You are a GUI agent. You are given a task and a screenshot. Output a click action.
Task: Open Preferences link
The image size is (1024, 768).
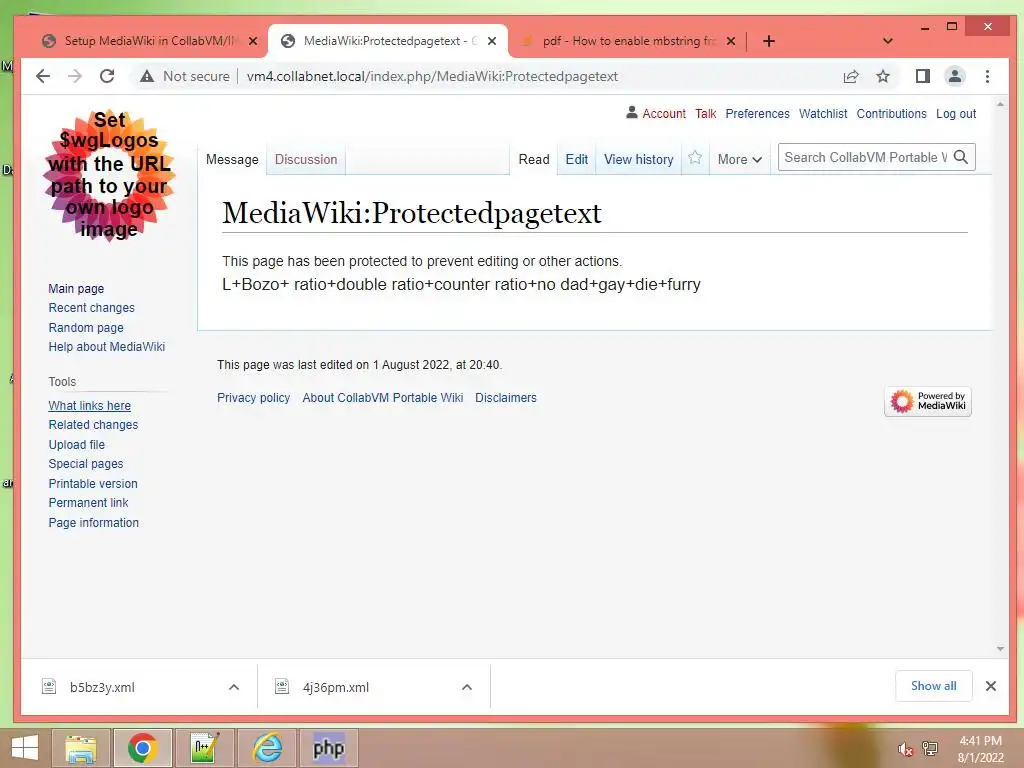pos(758,114)
